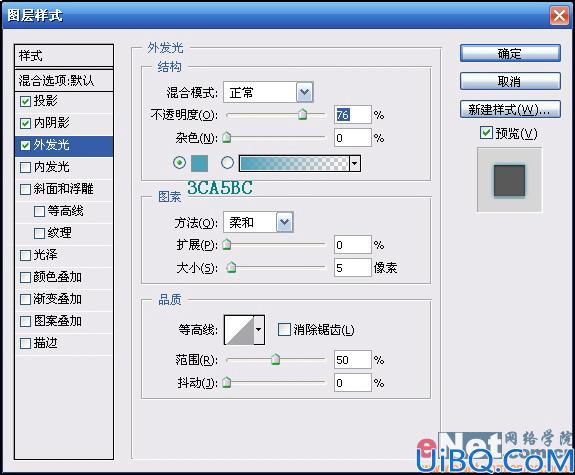Click the 大小 size value field
The width and height of the screenshot is (575, 475).
[x=352, y=268]
